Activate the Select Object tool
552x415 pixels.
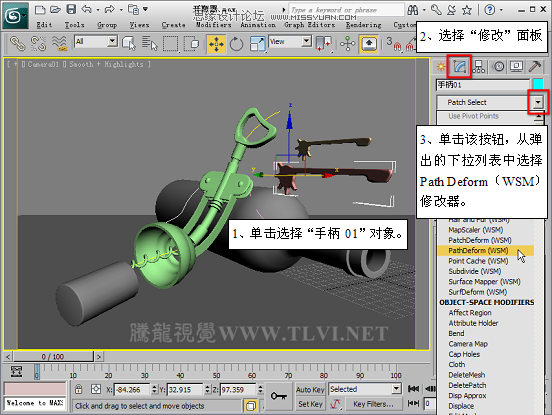129,44
